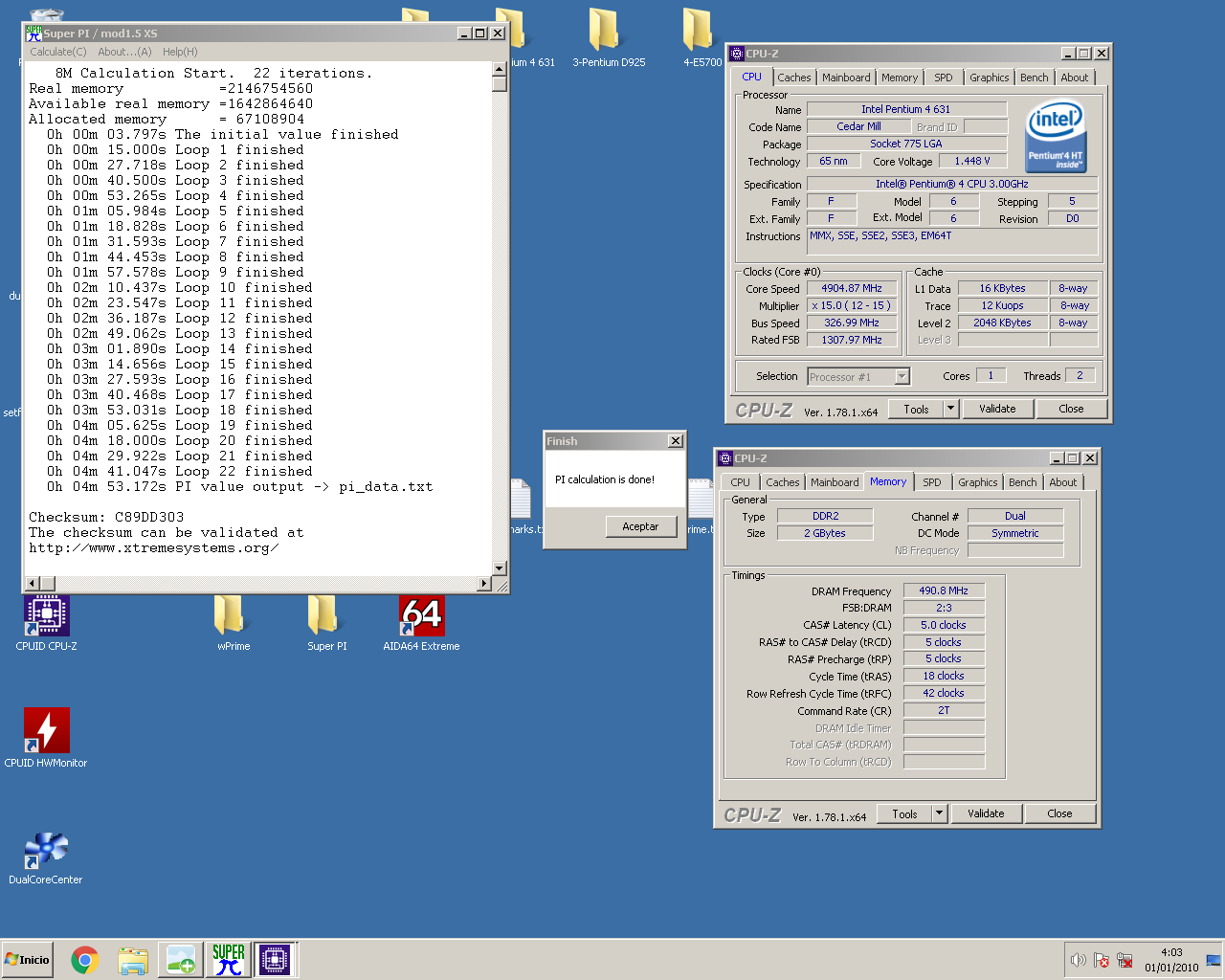This screenshot has height=980, width=1225.
Task: Click Tools button in upper CPU-Z window
Action: click(x=916, y=409)
